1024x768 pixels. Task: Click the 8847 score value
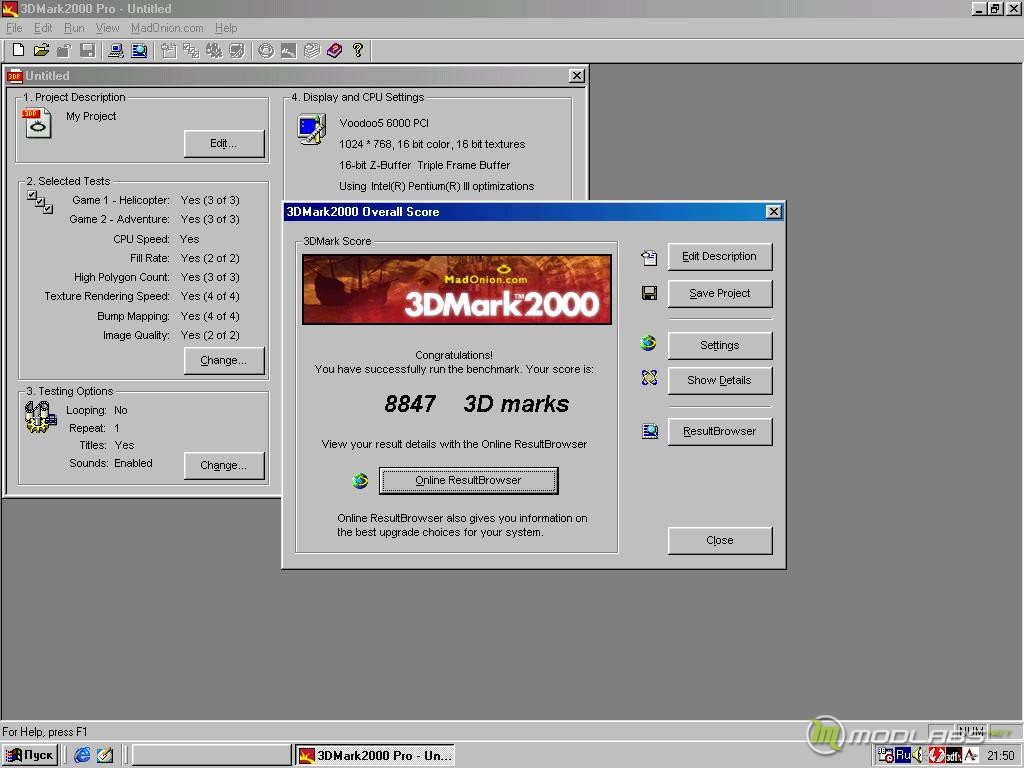pyautogui.click(x=409, y=404)
